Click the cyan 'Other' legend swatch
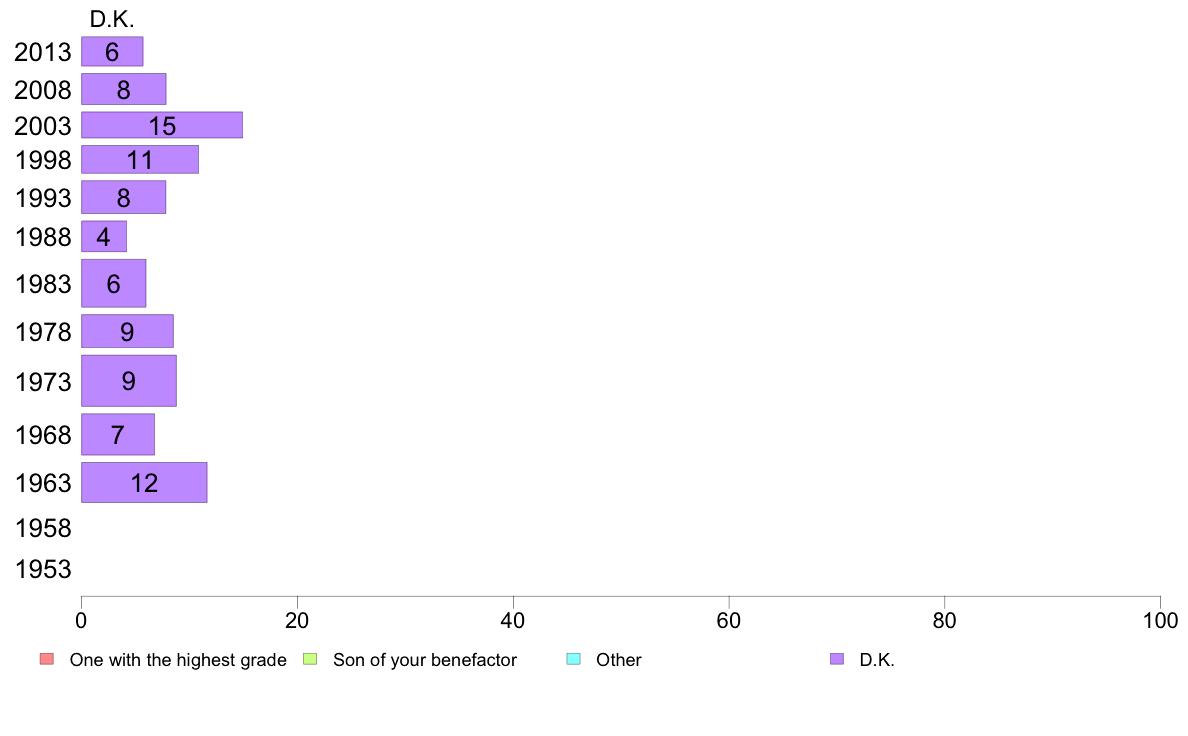1188x736 pixels. click(x=574, y=659)
